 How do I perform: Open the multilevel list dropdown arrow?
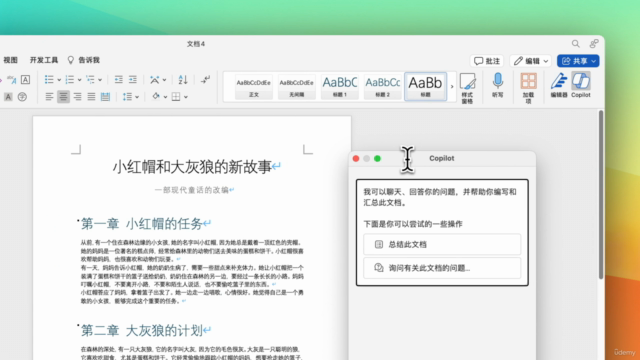pyautogui.click(x=100, y=80)
